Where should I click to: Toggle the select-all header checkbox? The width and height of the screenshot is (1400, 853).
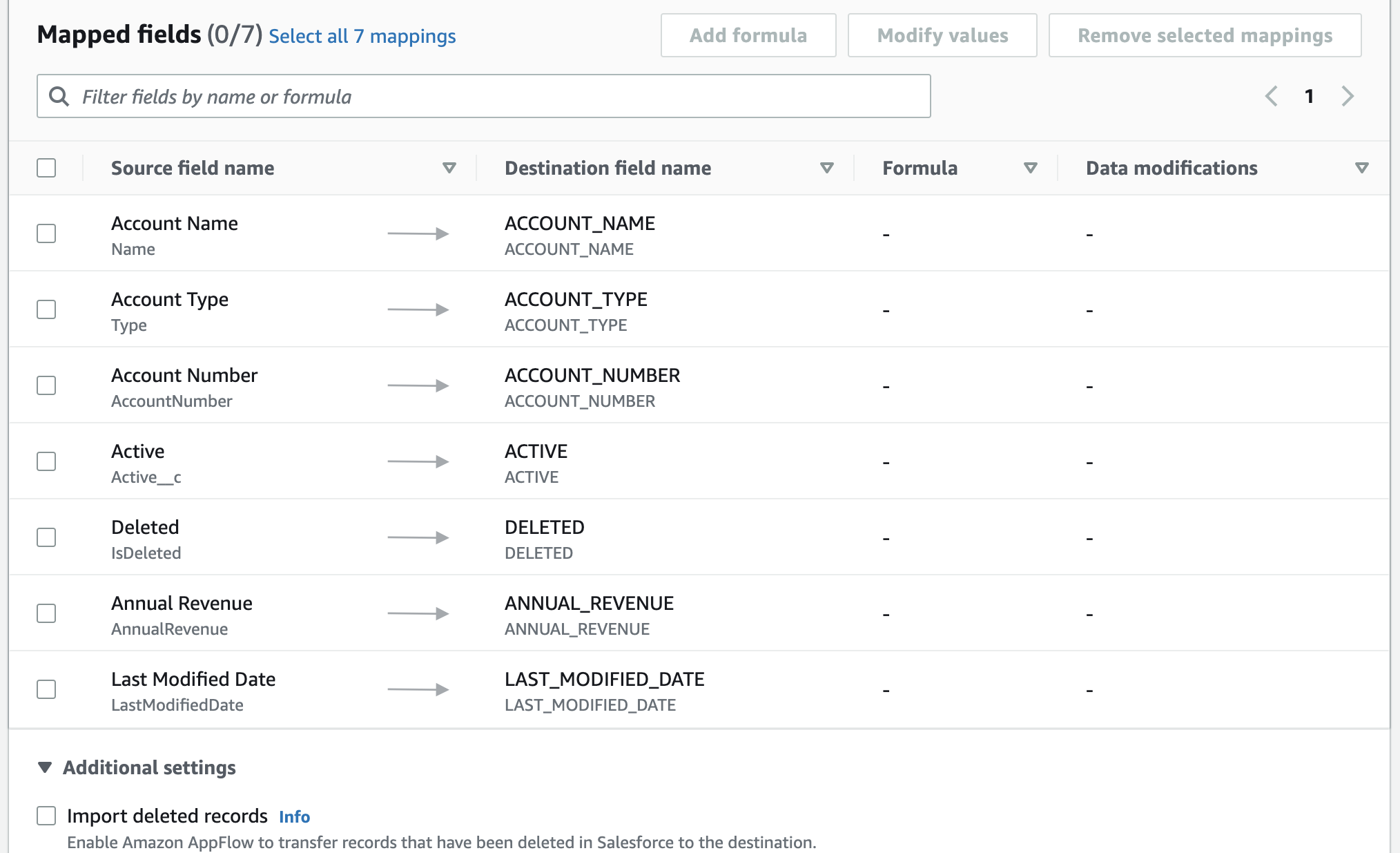[x=46, y=168]
